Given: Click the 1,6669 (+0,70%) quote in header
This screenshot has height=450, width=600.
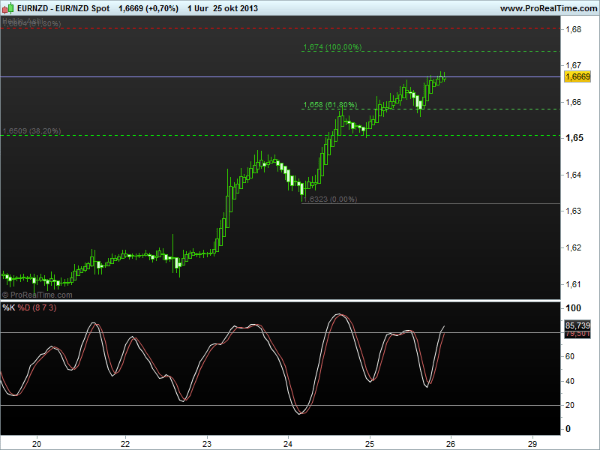Looking at the screenshot, I should (148, 8).
